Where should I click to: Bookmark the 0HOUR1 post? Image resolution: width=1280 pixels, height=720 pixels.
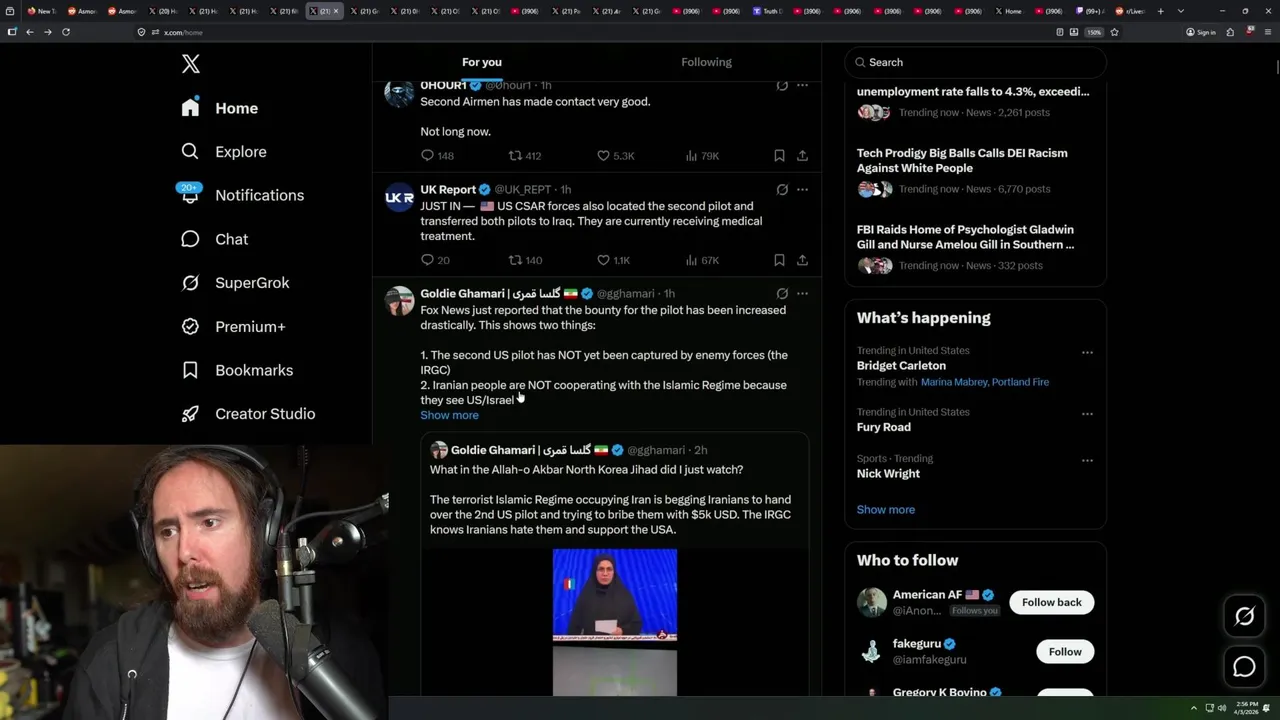pos(779,156)
